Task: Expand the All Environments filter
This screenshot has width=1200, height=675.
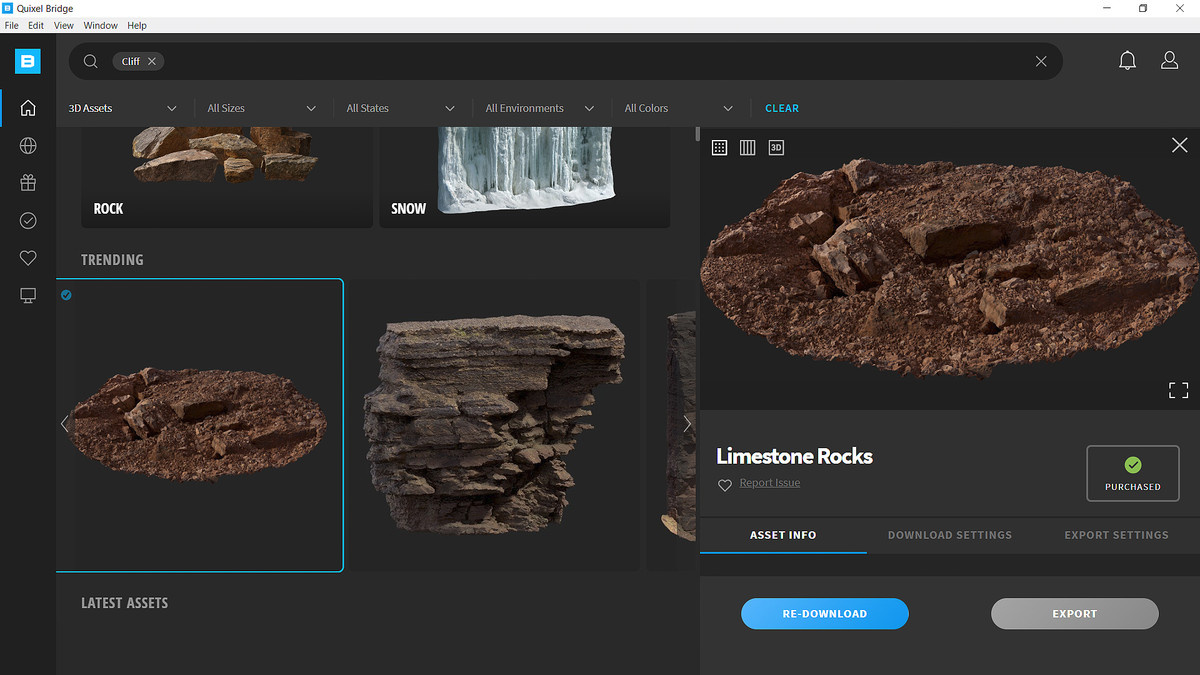Action: pos(540,108)
